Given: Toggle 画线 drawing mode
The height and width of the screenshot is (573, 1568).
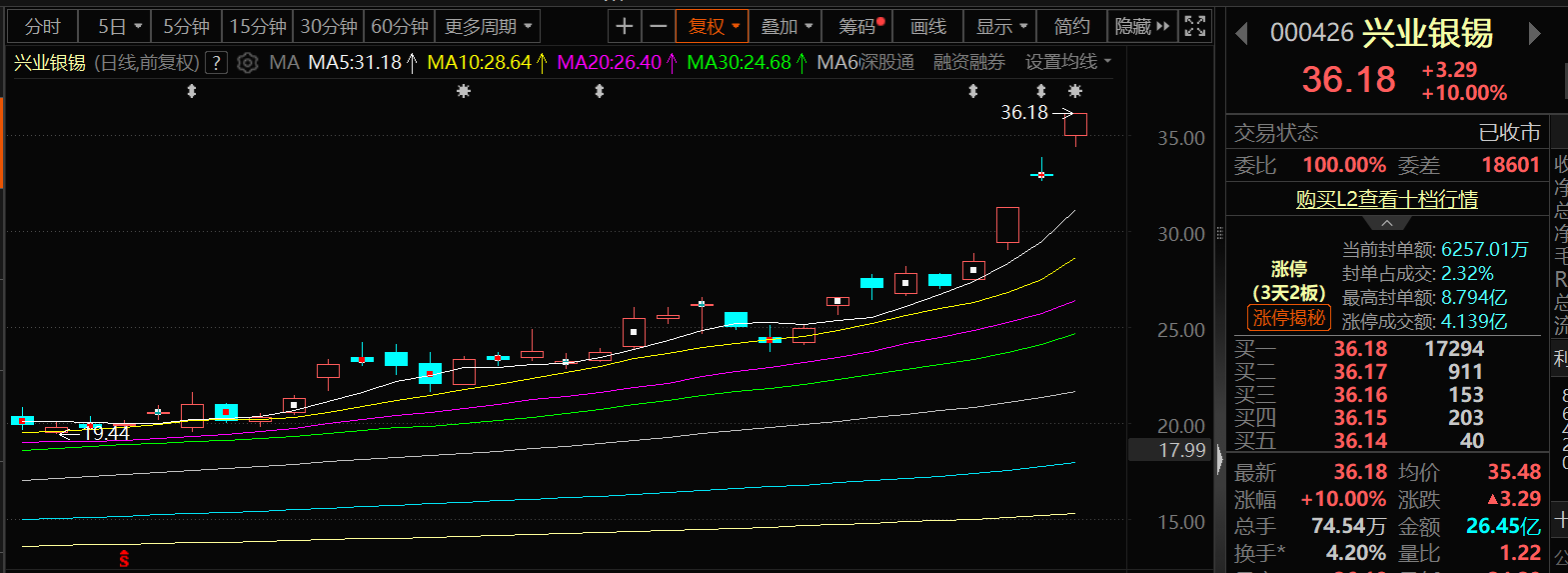Looking at the screenshot, I should tap(927, 26).
